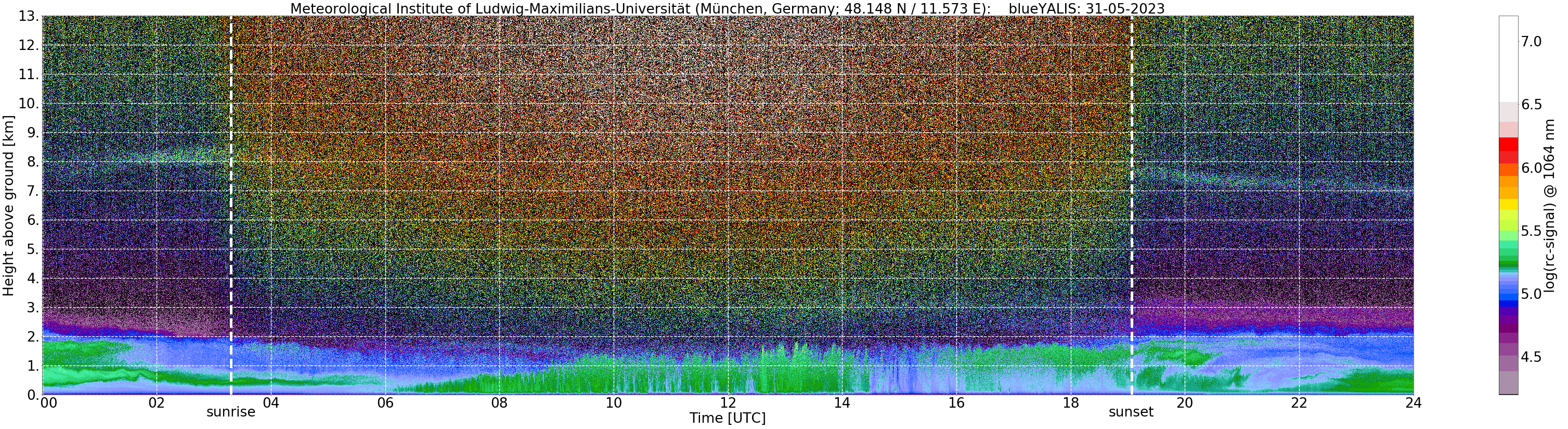Click the '13.' height tick label
The height and width of the screenshot is (429, 1568).
point(29,17)
